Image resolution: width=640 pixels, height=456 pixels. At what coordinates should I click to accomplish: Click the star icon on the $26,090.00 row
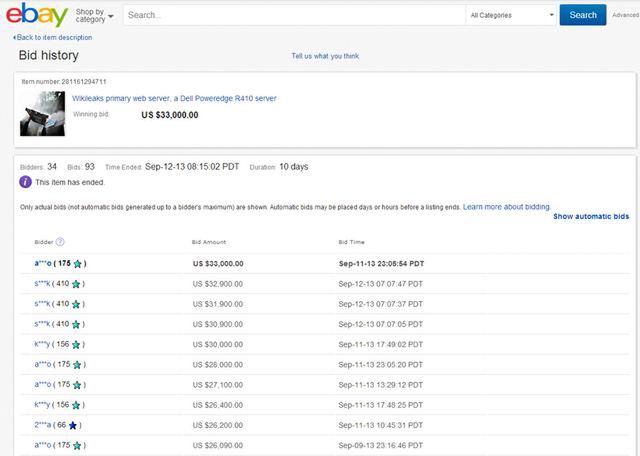(x=77, y=445)
